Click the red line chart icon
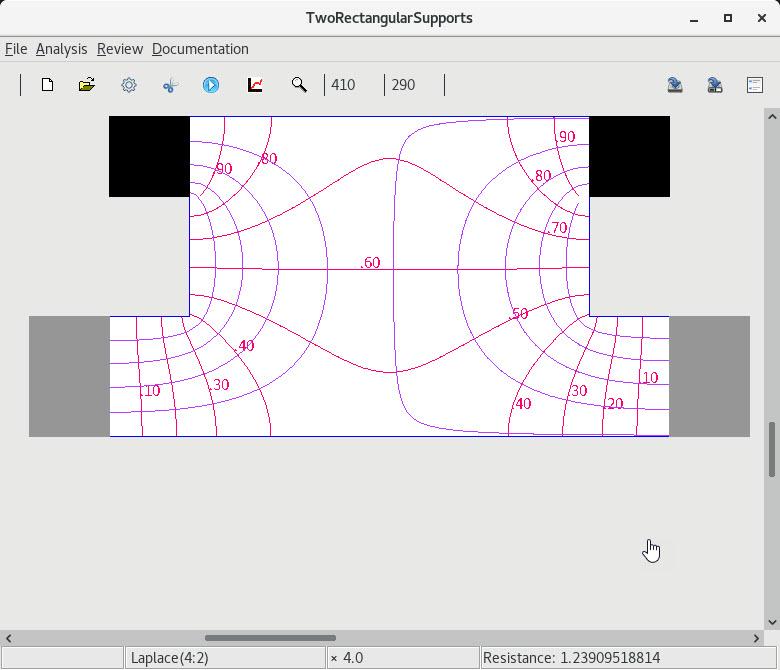Screen dimensions: 780x670 coord(255,85)
